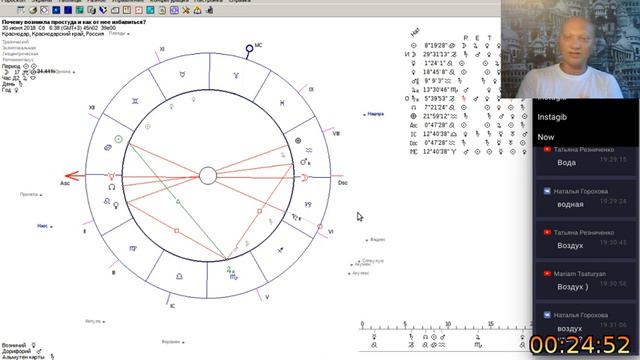Select the green Sun glyph in Cancer sector
Viewport: 640px width, 360px height.
[x=118, y=139]
